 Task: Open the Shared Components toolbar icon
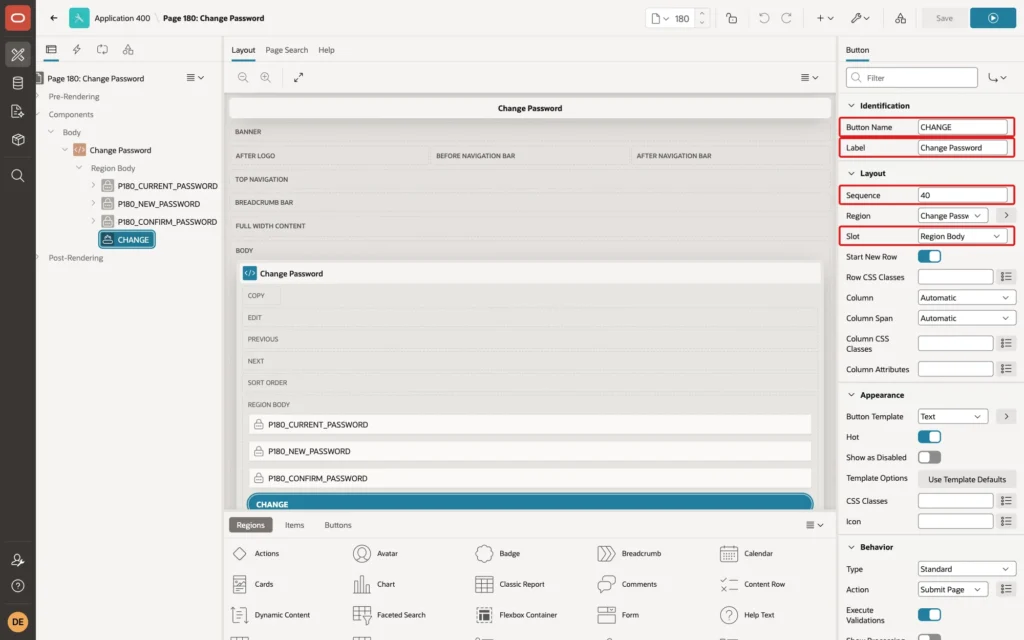point(901,18)
